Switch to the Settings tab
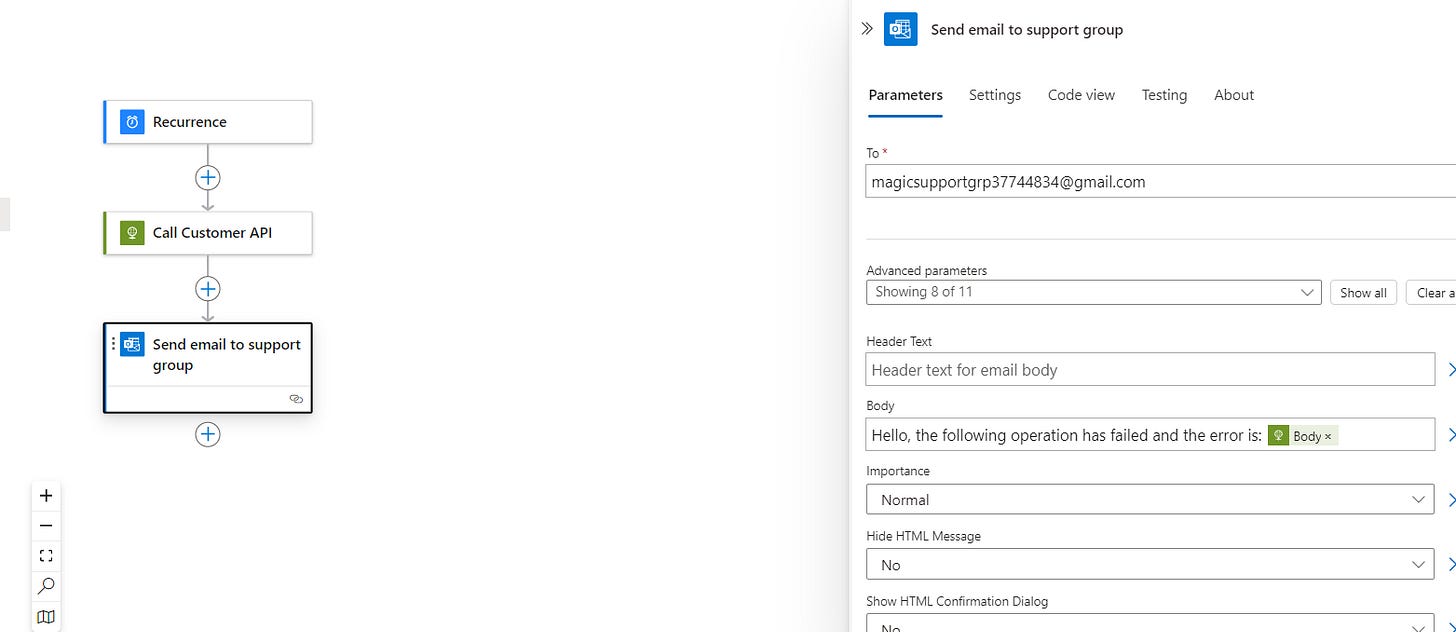The image size is (1456, 632). (x=994, y=94)
